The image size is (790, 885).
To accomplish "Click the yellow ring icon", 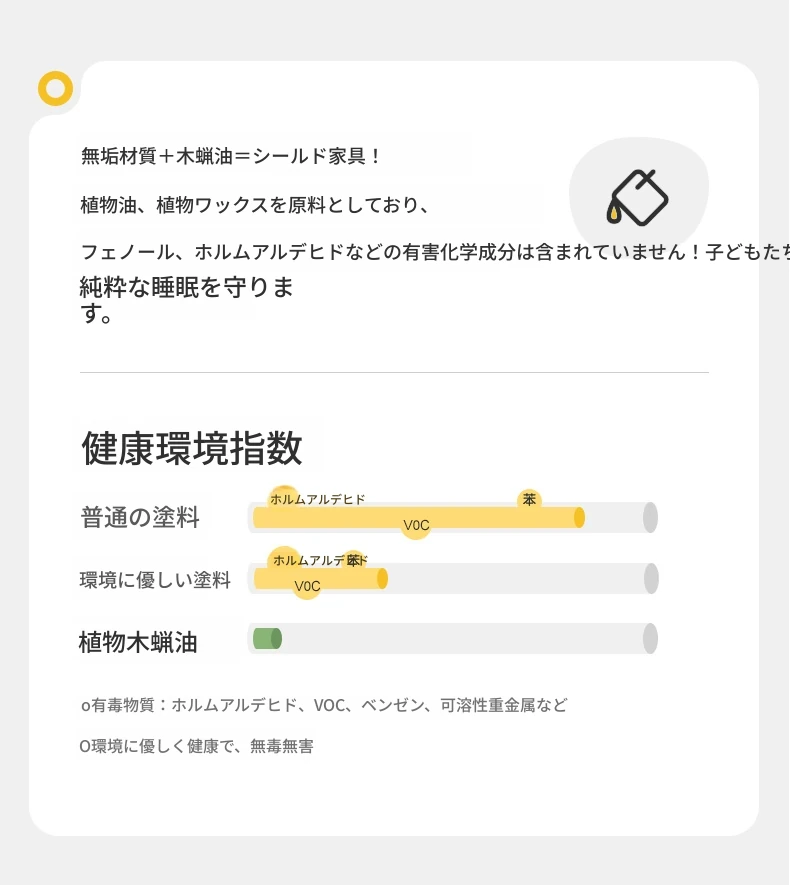I will (55, 89).
